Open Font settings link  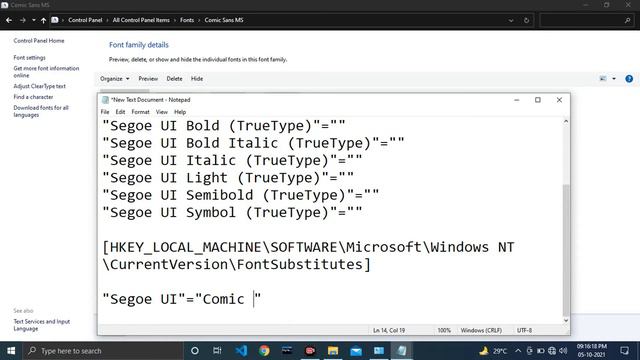pyautogui.click(x=29, y=58)
